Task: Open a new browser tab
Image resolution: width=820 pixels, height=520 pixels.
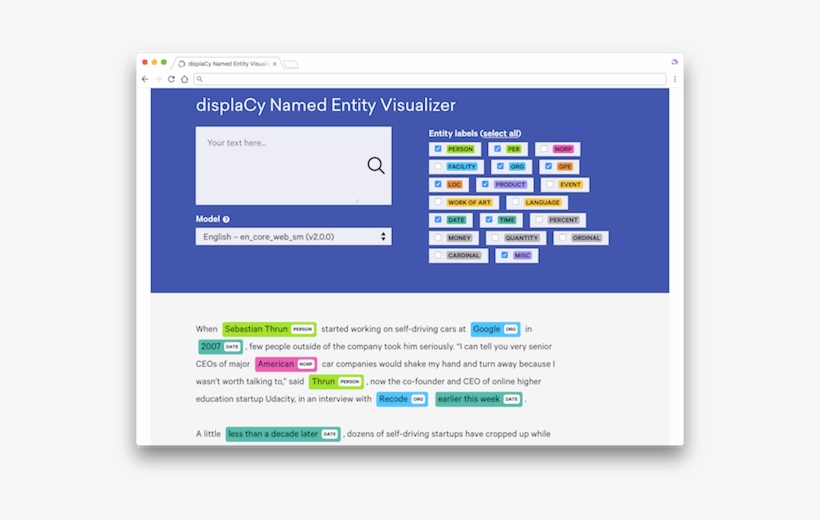Action: pyautogui.click(x=291, y=64)
